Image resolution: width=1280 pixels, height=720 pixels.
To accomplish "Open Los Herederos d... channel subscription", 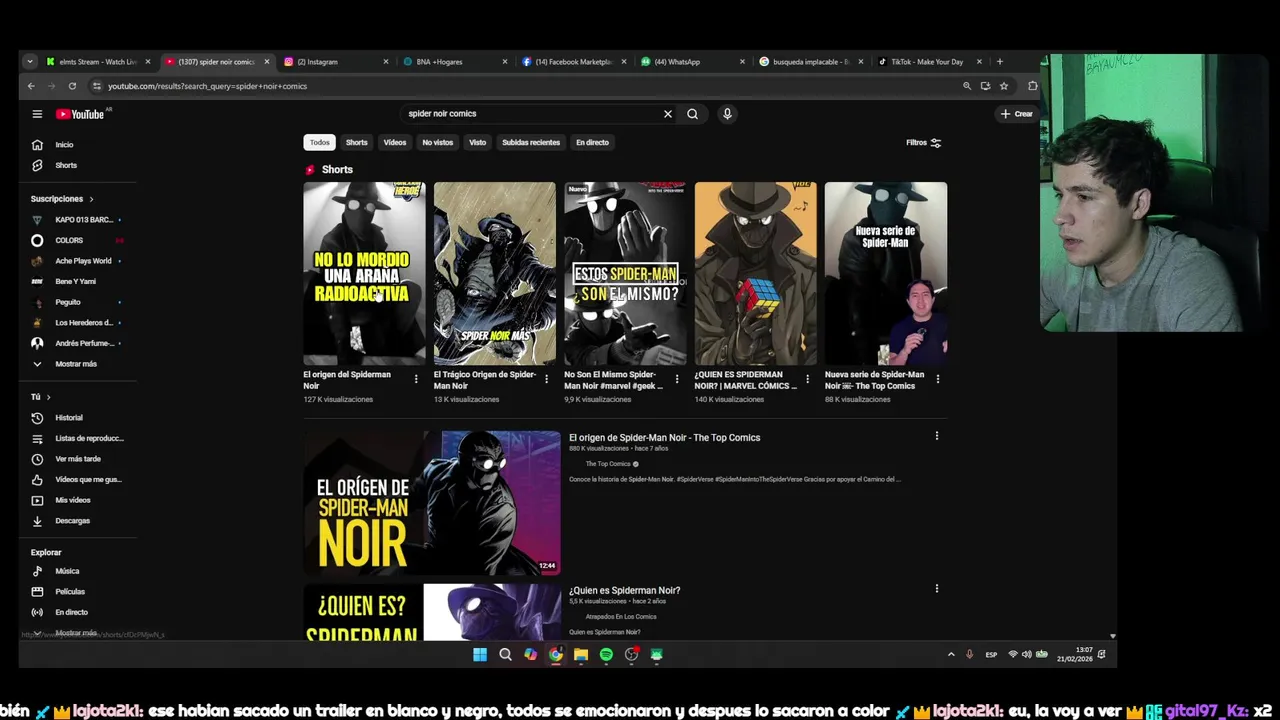I will tap(84, 323).
